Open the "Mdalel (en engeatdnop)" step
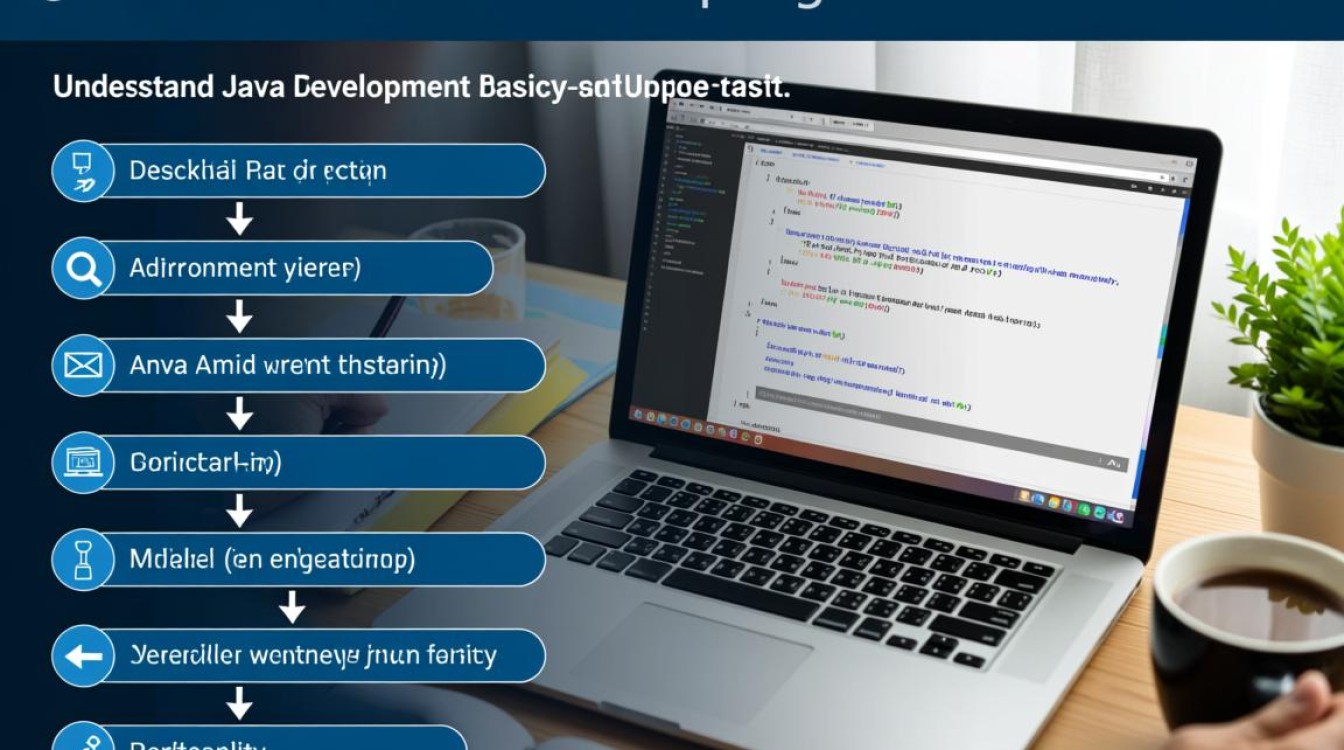The width and height of the screenshot is (1344, 750). coord(300,559)
